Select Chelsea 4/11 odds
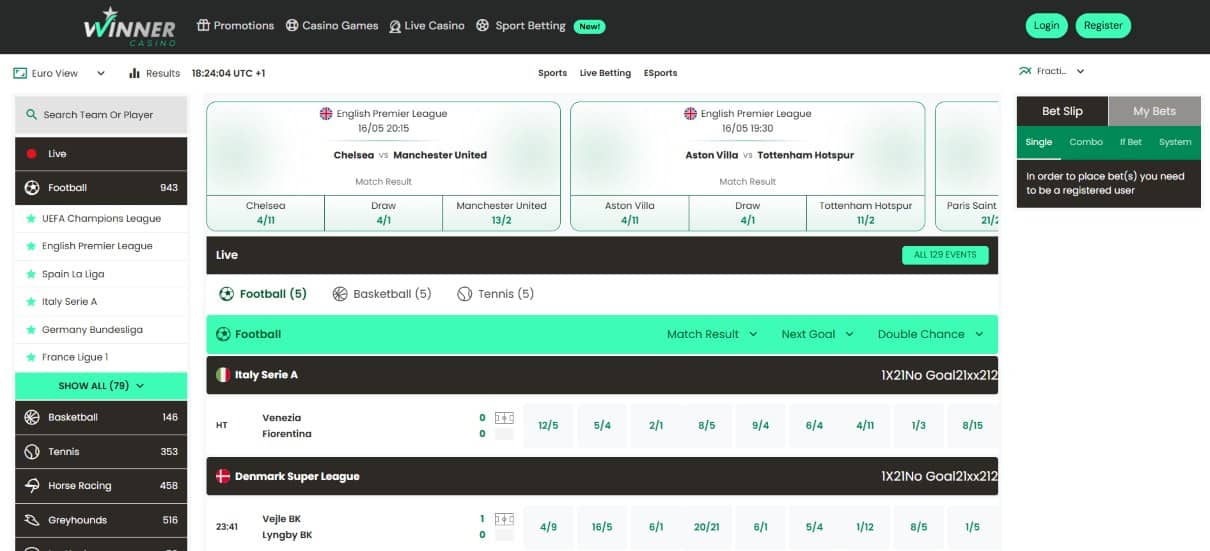This screenshot has height=551, width=1210. pyautogui.click(x=266, y=213)
